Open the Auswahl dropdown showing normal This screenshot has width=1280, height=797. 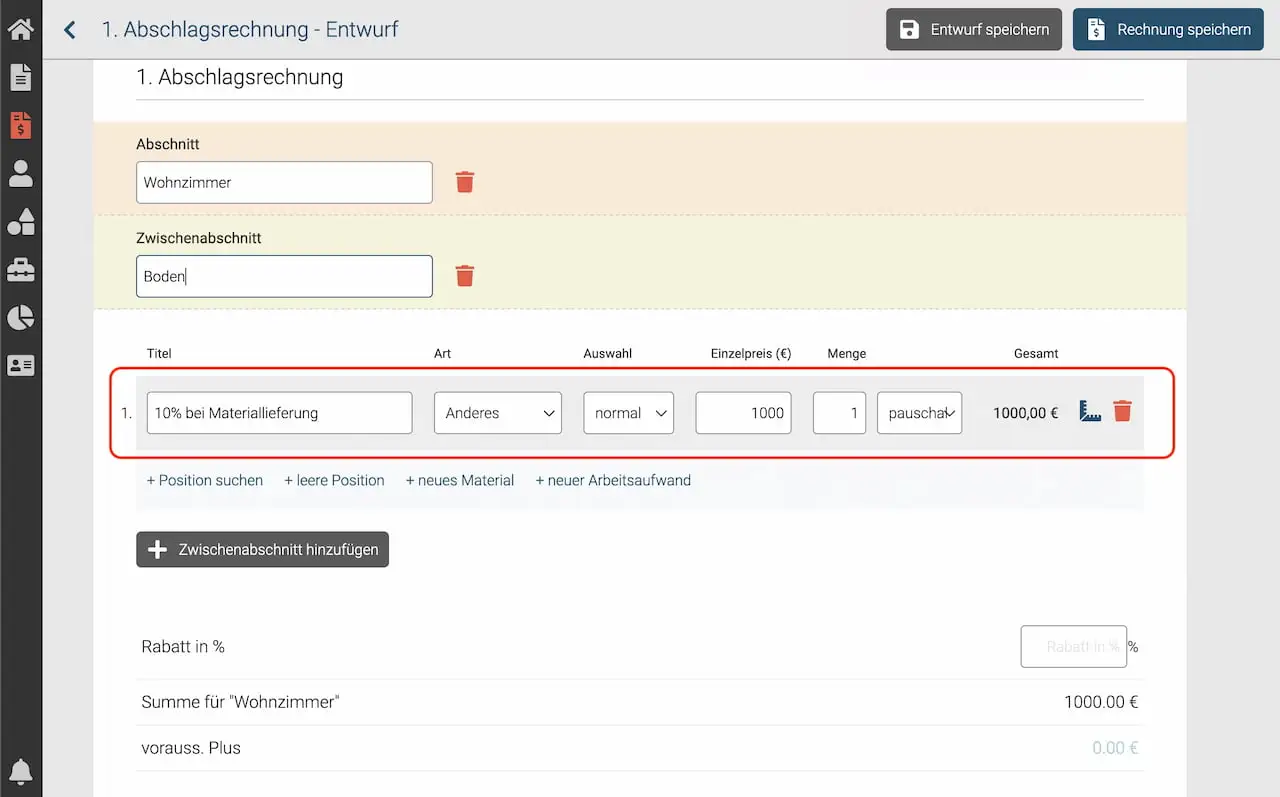click(x=629, y=413)
